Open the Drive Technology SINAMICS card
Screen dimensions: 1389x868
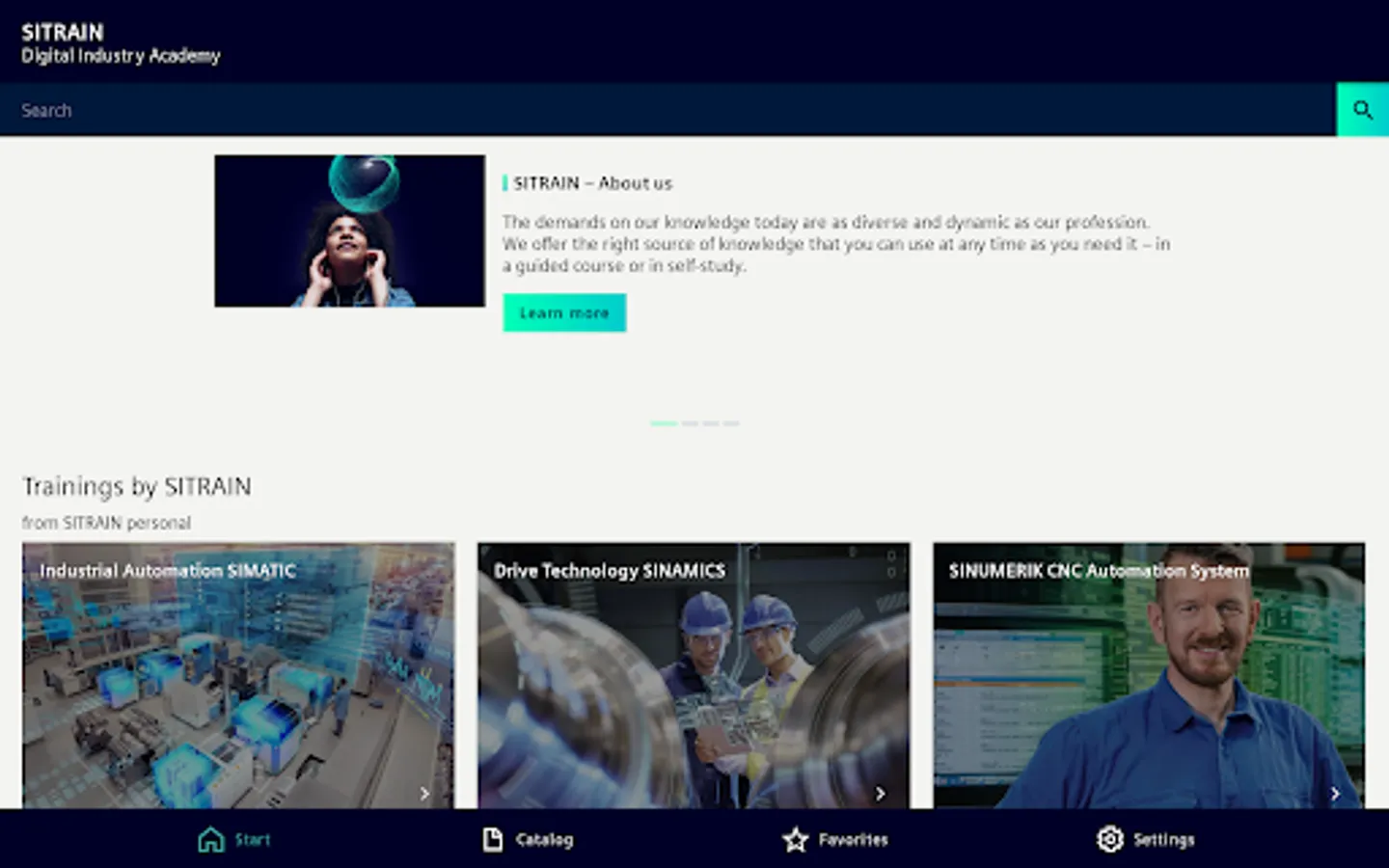click(x=694, y=675)
